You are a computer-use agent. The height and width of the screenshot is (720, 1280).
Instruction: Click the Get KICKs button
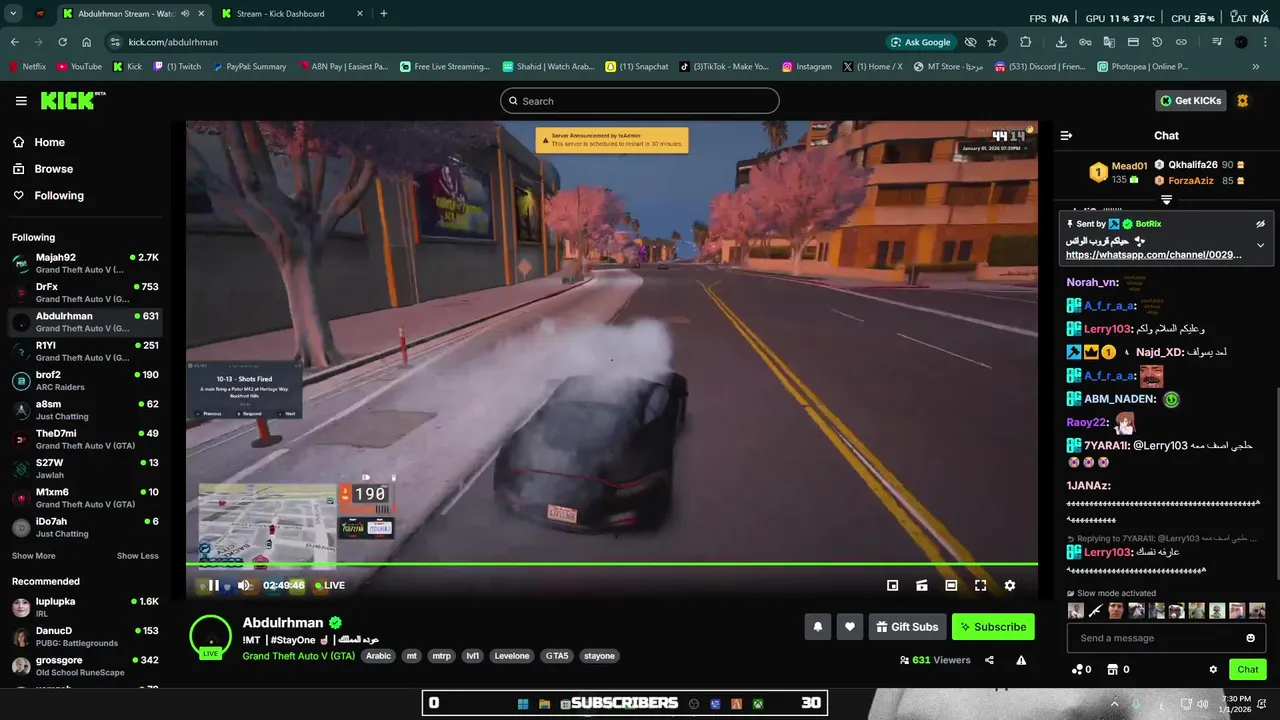click(x=1190, y=100)
